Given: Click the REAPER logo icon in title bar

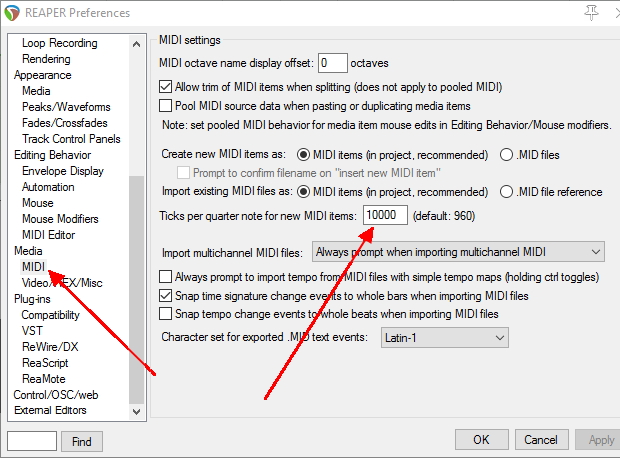Looking at the screenshot, I should point(11,13).
